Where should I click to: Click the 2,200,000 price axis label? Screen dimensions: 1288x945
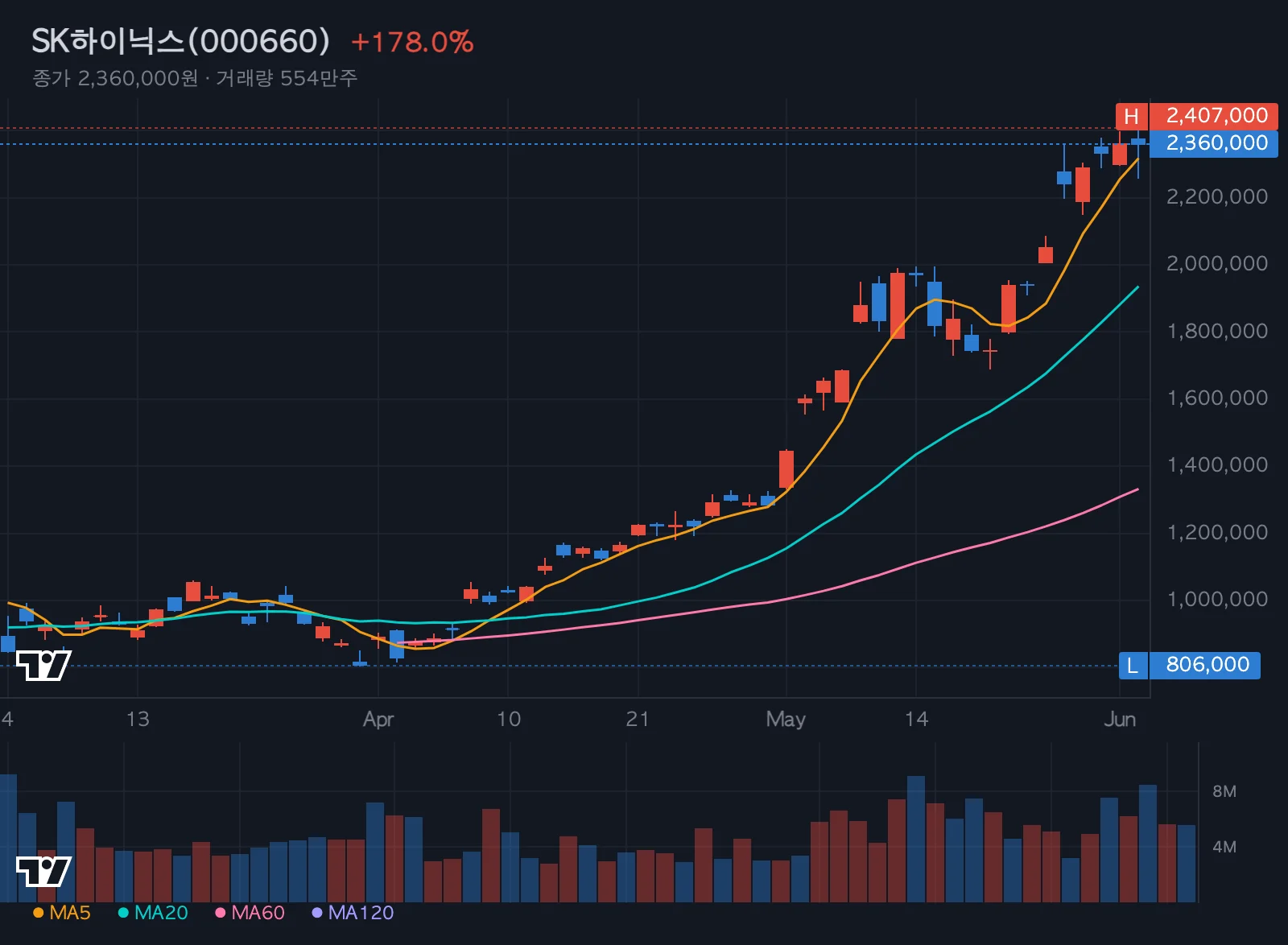tap(1217, 197)
